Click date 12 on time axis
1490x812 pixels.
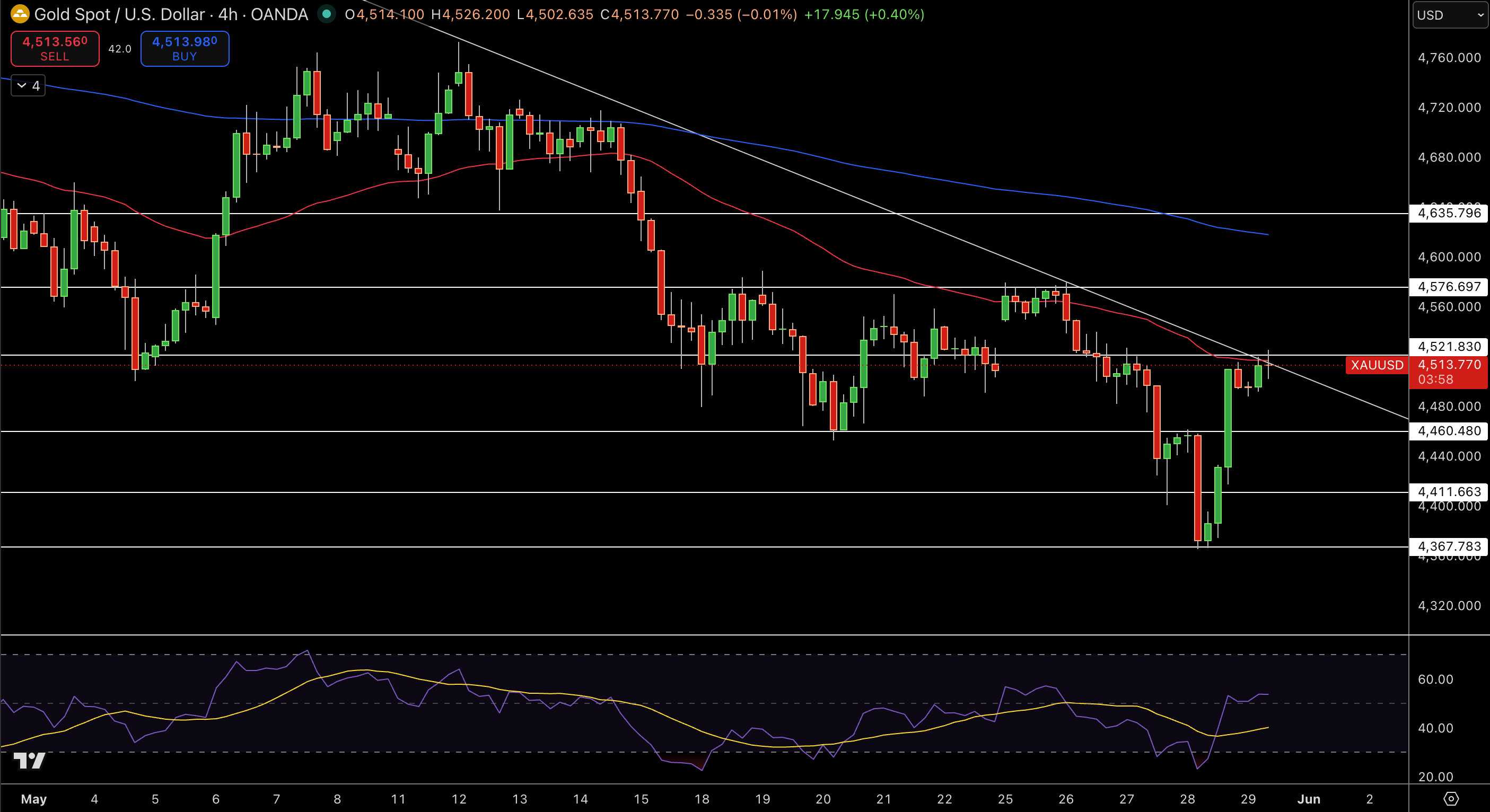pyautogui.click(x=459, y=799)
